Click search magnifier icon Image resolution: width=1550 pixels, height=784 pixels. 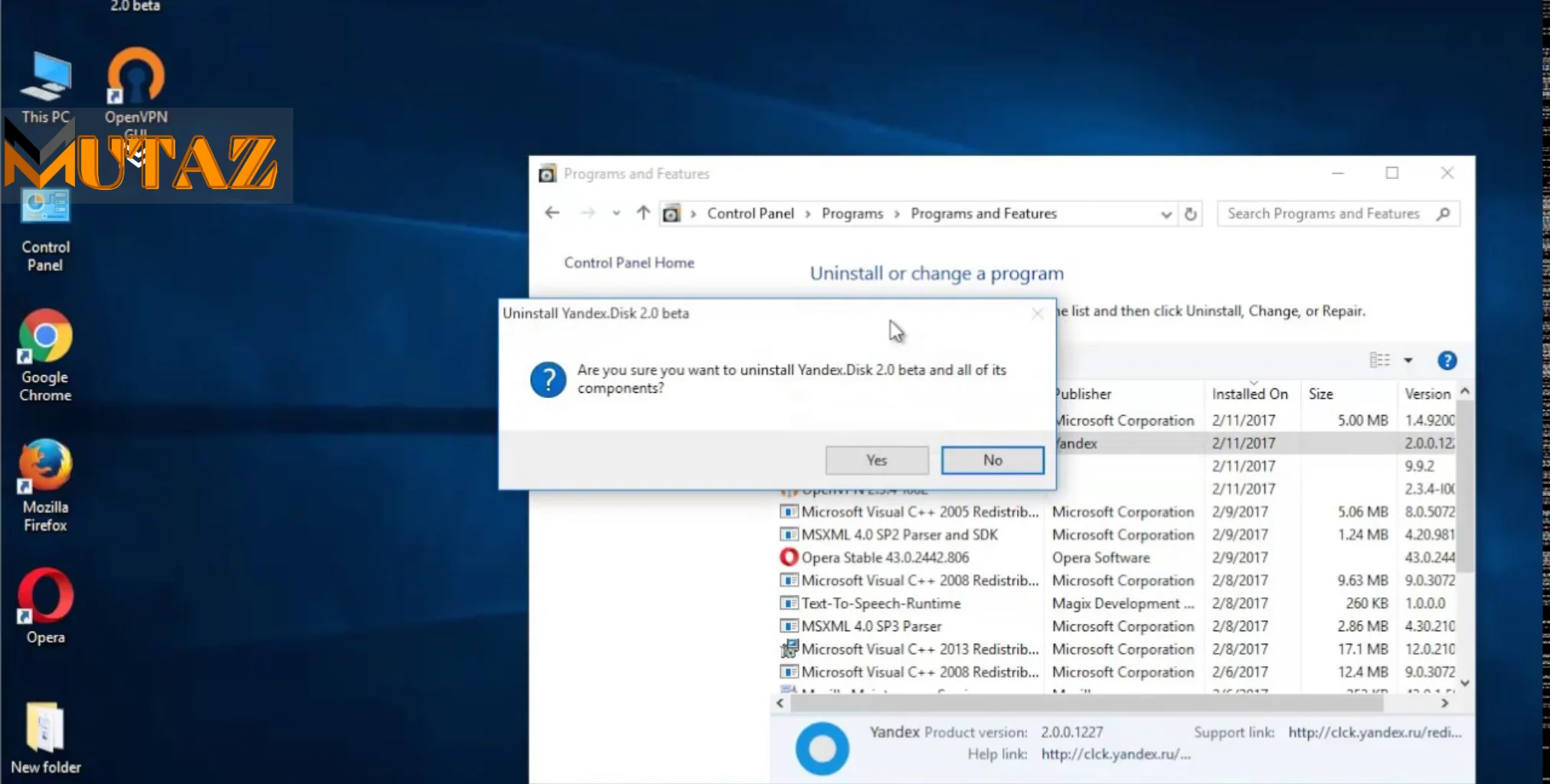(x=1444, y=214)
